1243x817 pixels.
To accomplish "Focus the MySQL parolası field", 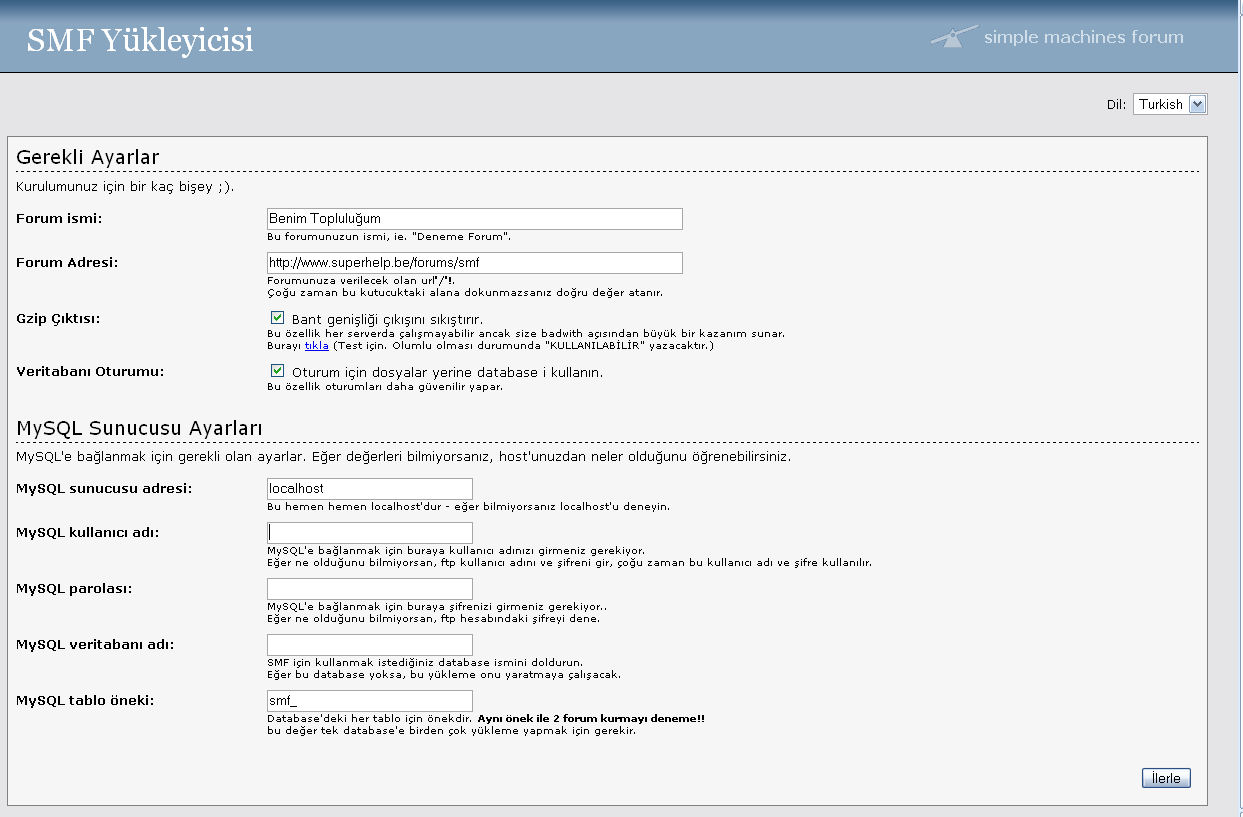I will (370, 589).
